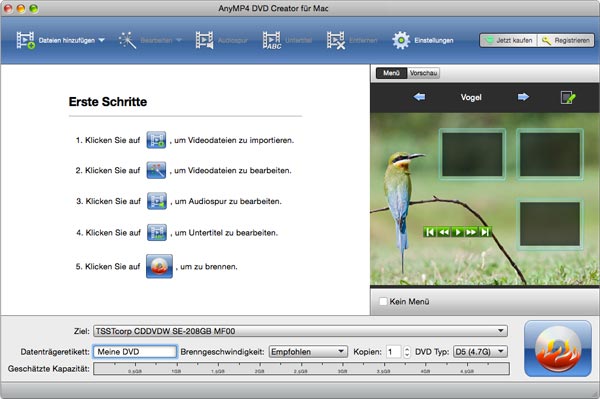Viewport: 600px width, 399px height.
Task: Click the Einstellungen label text
Action: pyautogui.click(x=434, y=40)
